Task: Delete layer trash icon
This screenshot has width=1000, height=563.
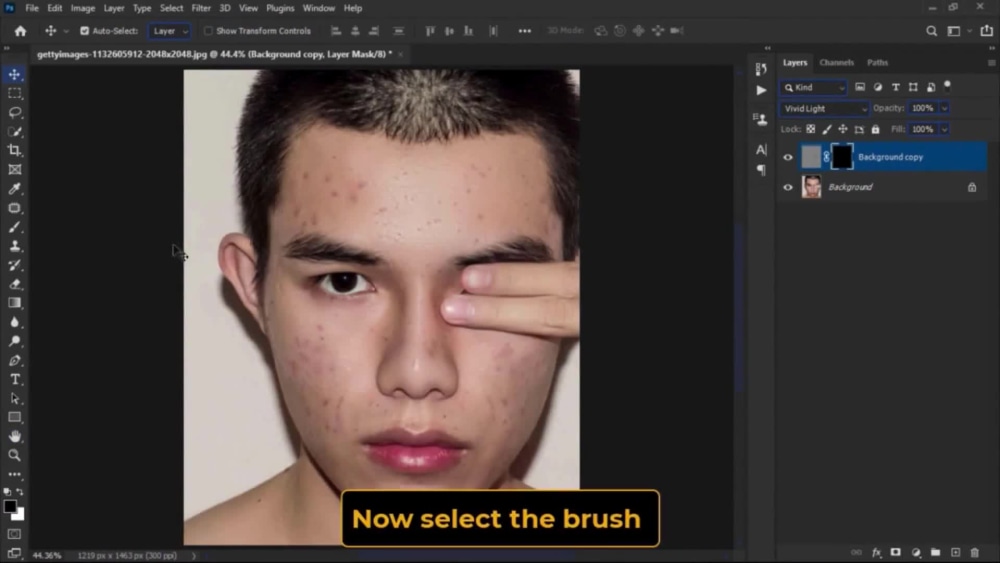Action: click(974, 552)
